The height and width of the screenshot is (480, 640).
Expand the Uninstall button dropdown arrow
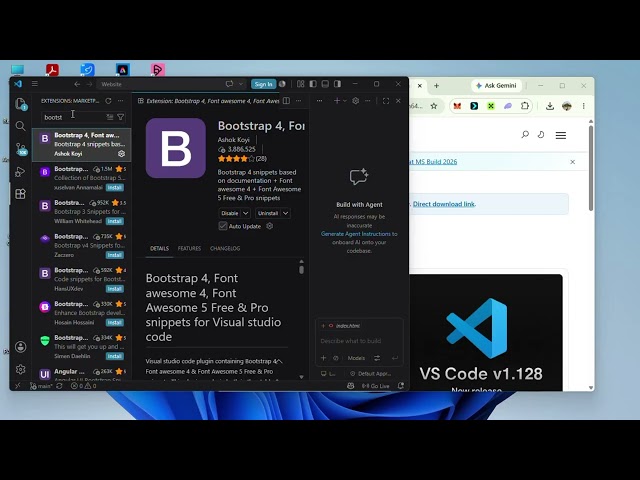(286, 213)
